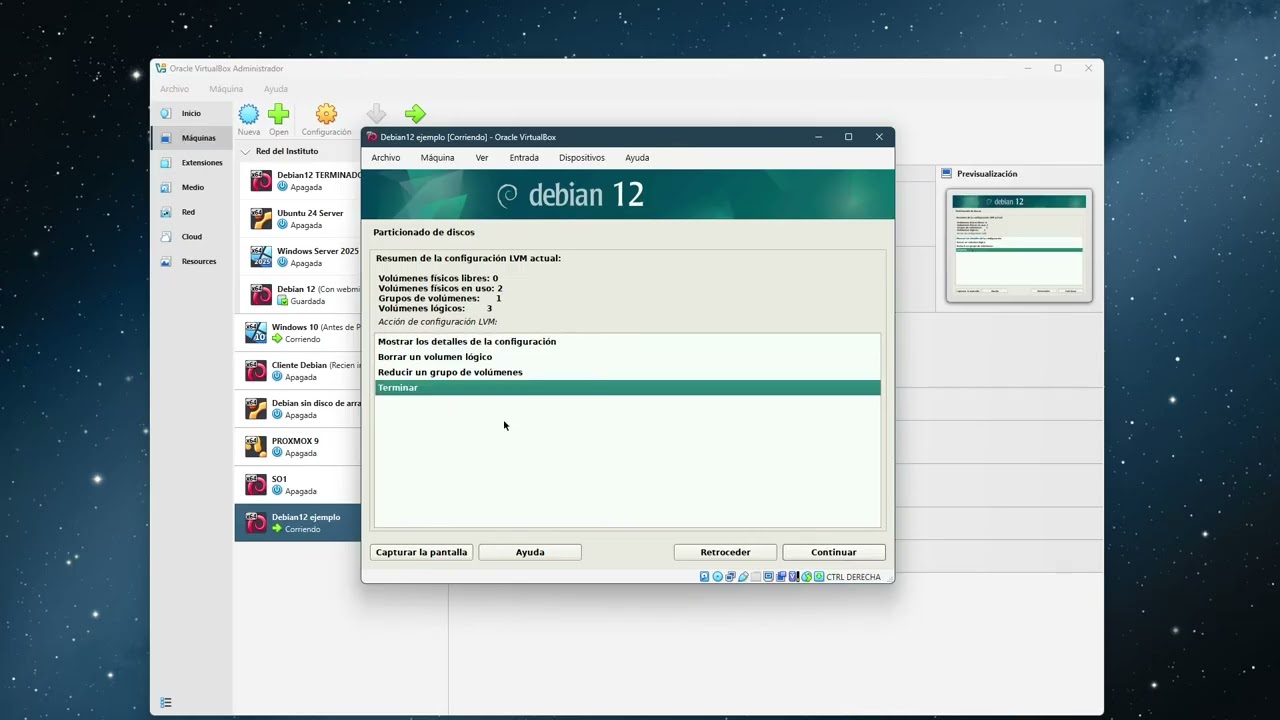1280x720 pixels.
Task: Open the Dispositivos menu
Action: (582, 158)
